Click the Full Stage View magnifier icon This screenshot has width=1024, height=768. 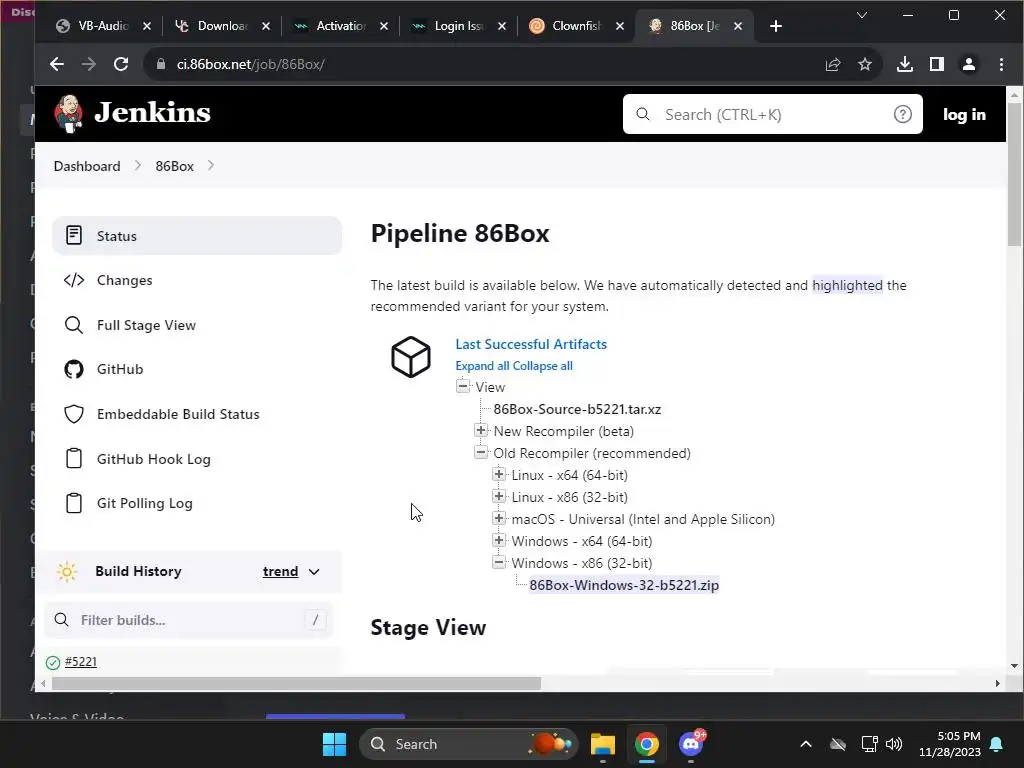point(74,325)
